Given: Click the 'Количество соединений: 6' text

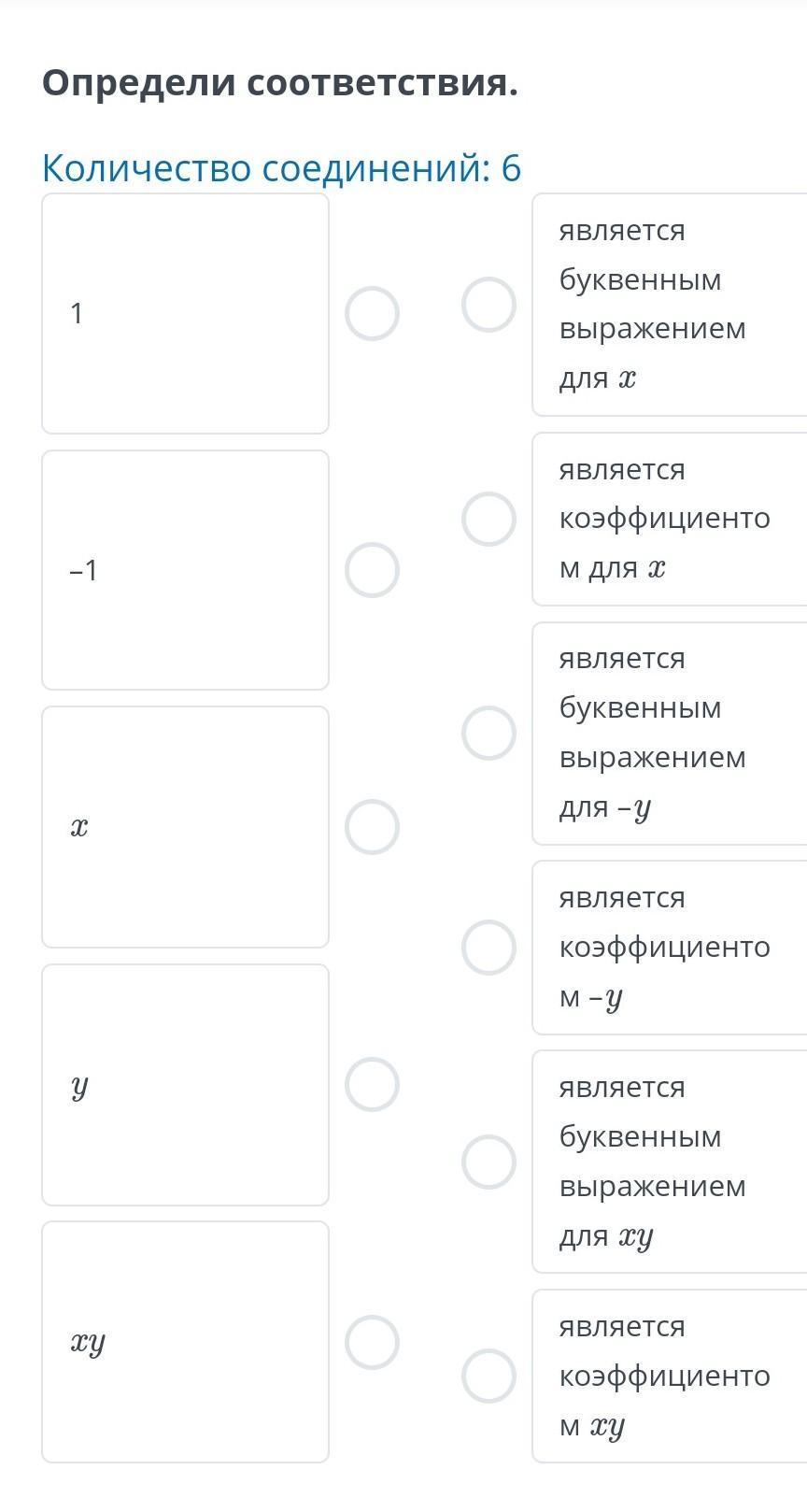Looking at the screenshot, I should click(281, 168).
